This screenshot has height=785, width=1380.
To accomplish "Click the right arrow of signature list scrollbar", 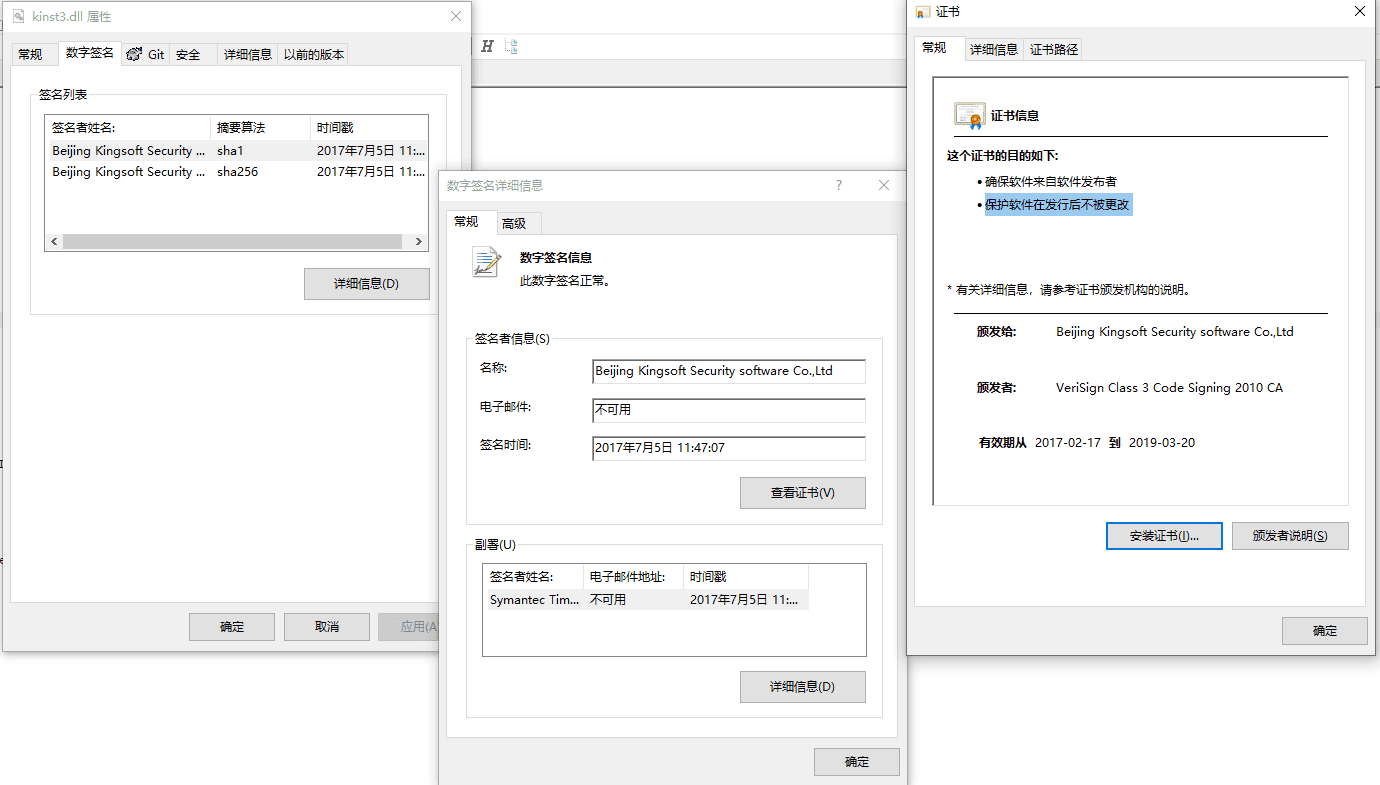I will pos(420,242).
